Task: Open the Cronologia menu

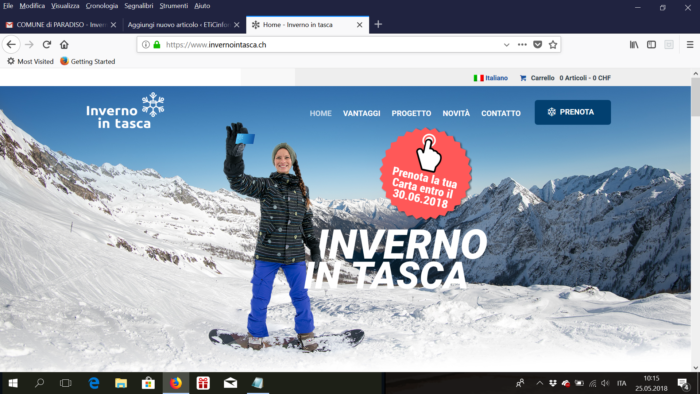Action: [x=102, y=6]
